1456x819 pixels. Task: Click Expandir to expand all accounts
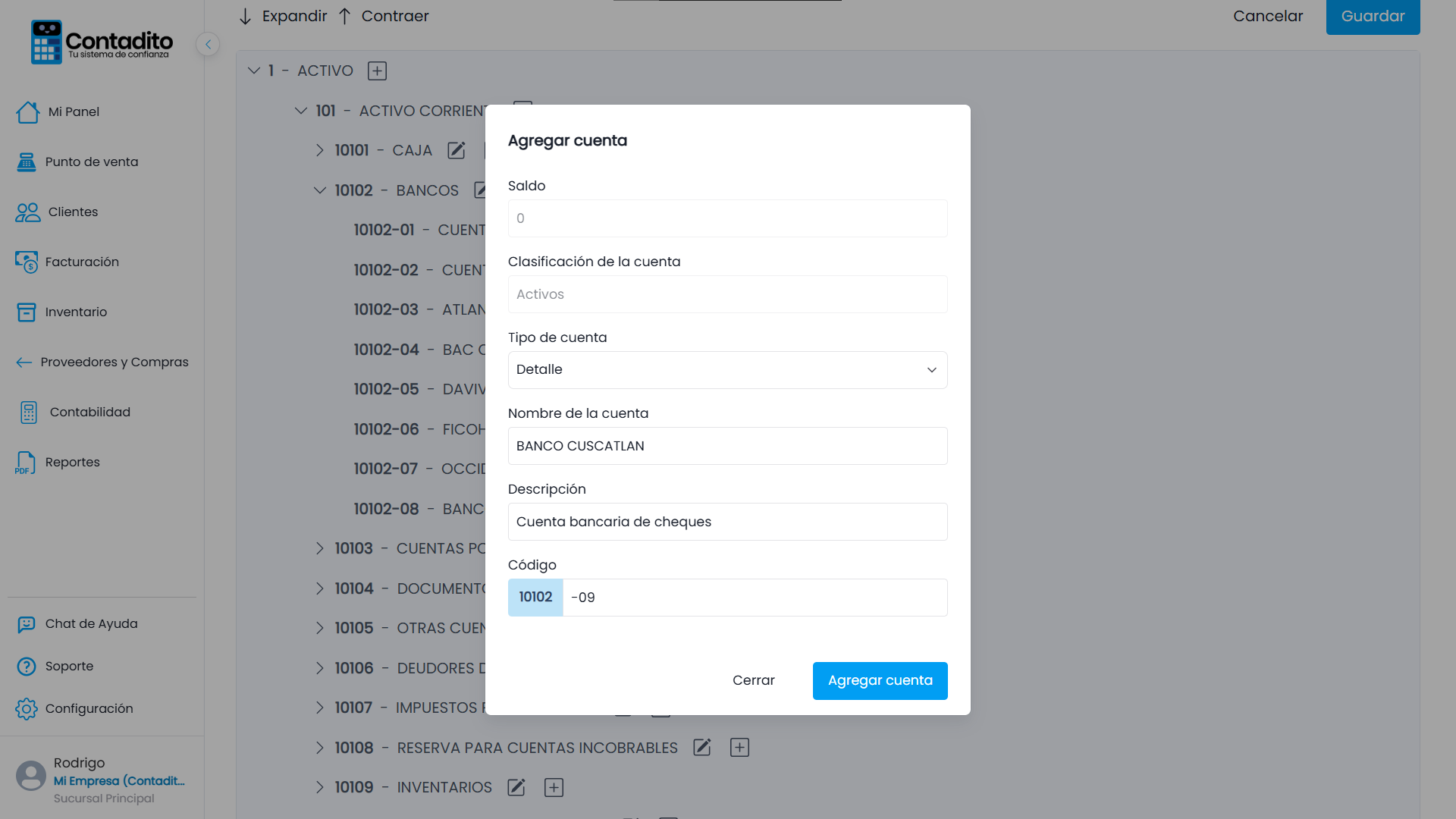pyautogui.click(x=283, y=16)
